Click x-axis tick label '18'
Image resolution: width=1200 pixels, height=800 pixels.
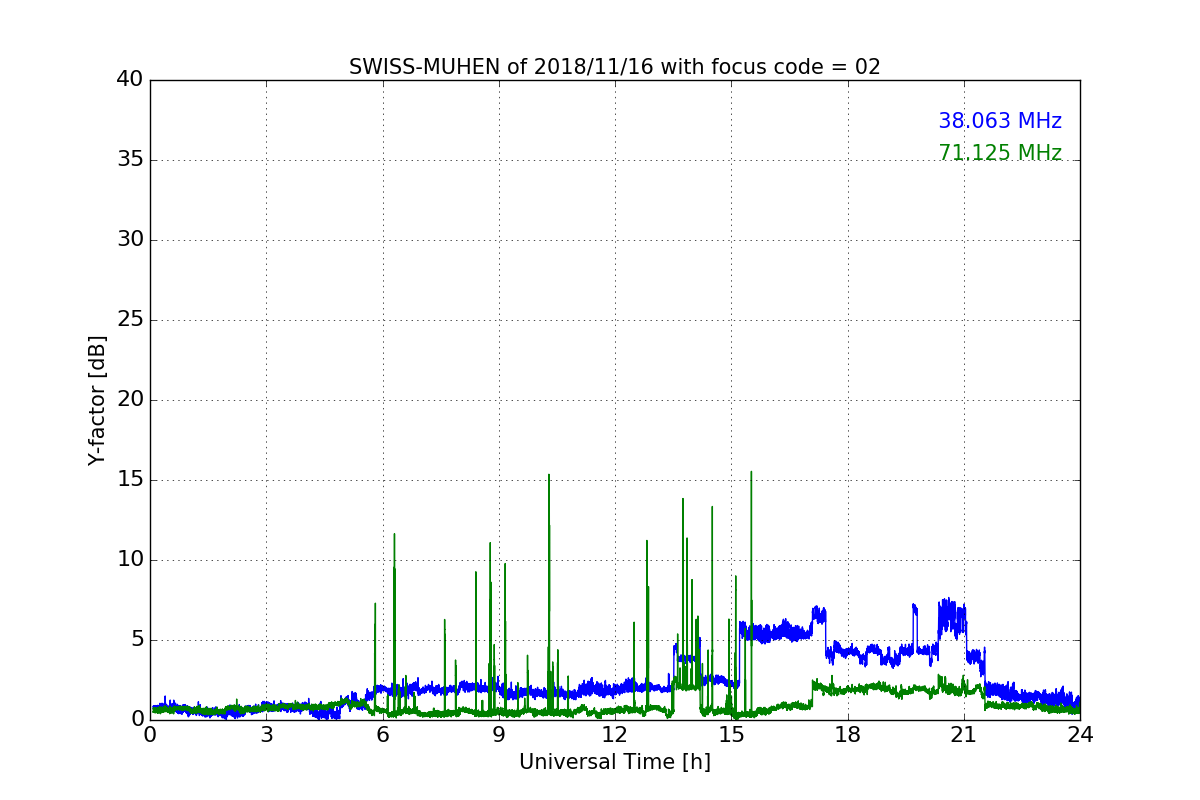[x=848, y=734]
